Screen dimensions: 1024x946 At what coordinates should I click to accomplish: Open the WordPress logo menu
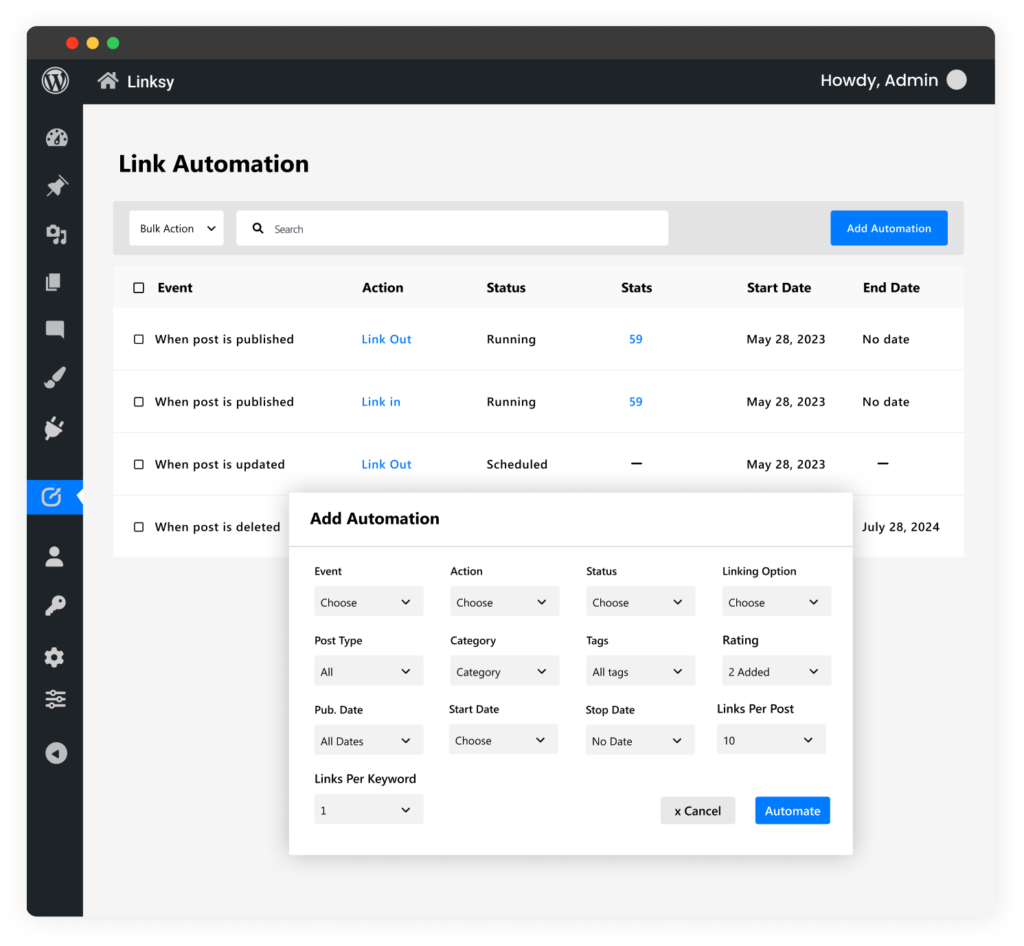point(56,81)
